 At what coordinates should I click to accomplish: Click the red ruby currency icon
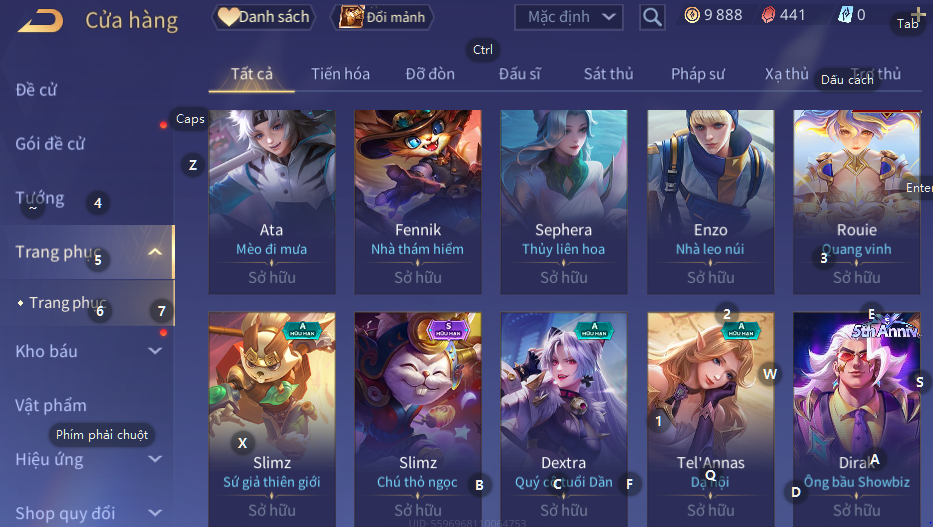(x=768, y=15)
